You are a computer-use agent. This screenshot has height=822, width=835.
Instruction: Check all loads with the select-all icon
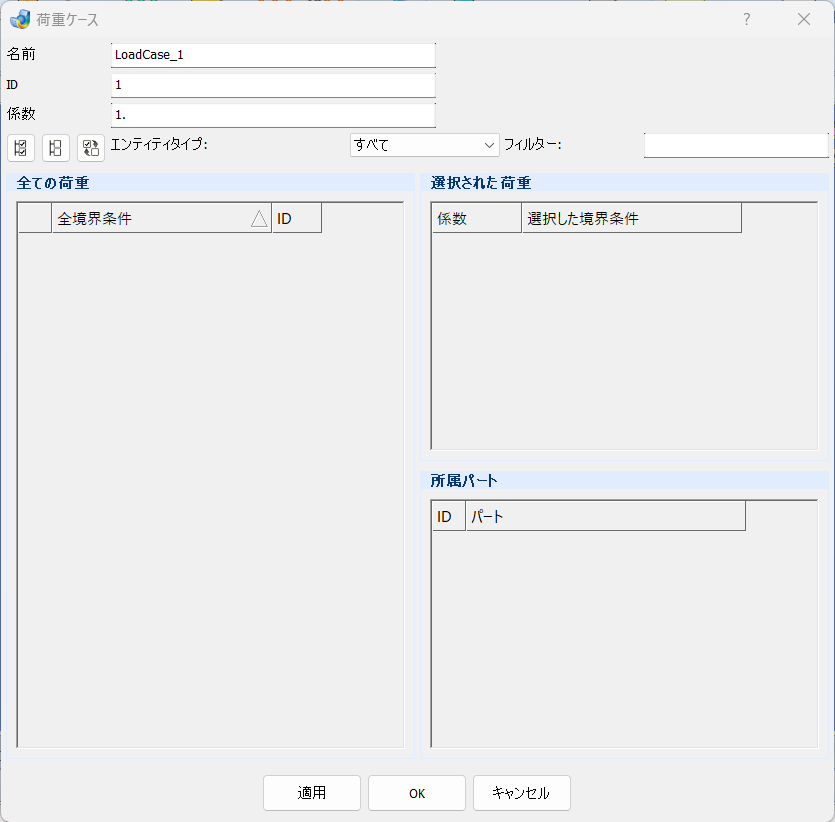pyautogui.click(x=21, y=147)
